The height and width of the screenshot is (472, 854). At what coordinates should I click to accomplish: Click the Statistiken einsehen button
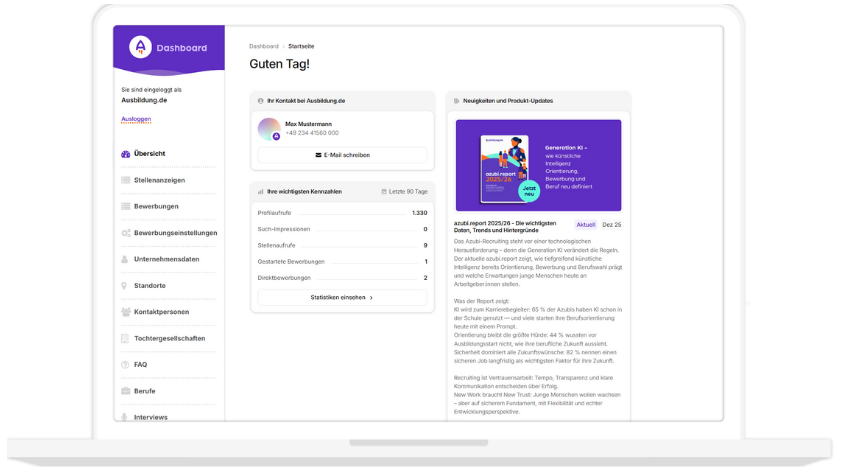click(x=342, y=298)
